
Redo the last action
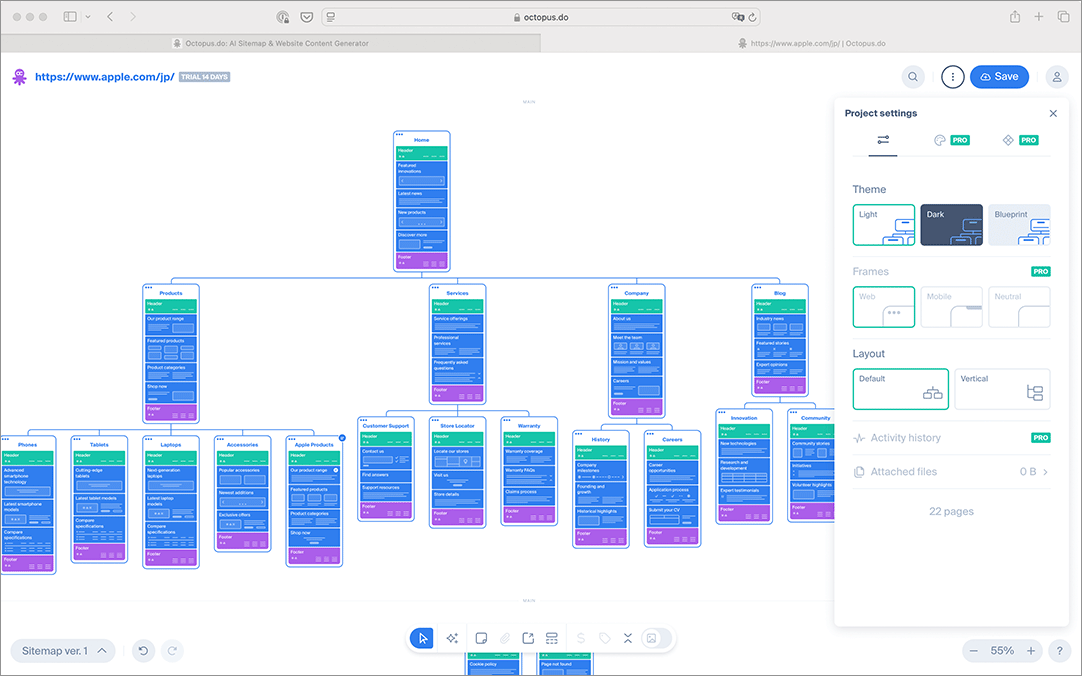coord(173,650)
